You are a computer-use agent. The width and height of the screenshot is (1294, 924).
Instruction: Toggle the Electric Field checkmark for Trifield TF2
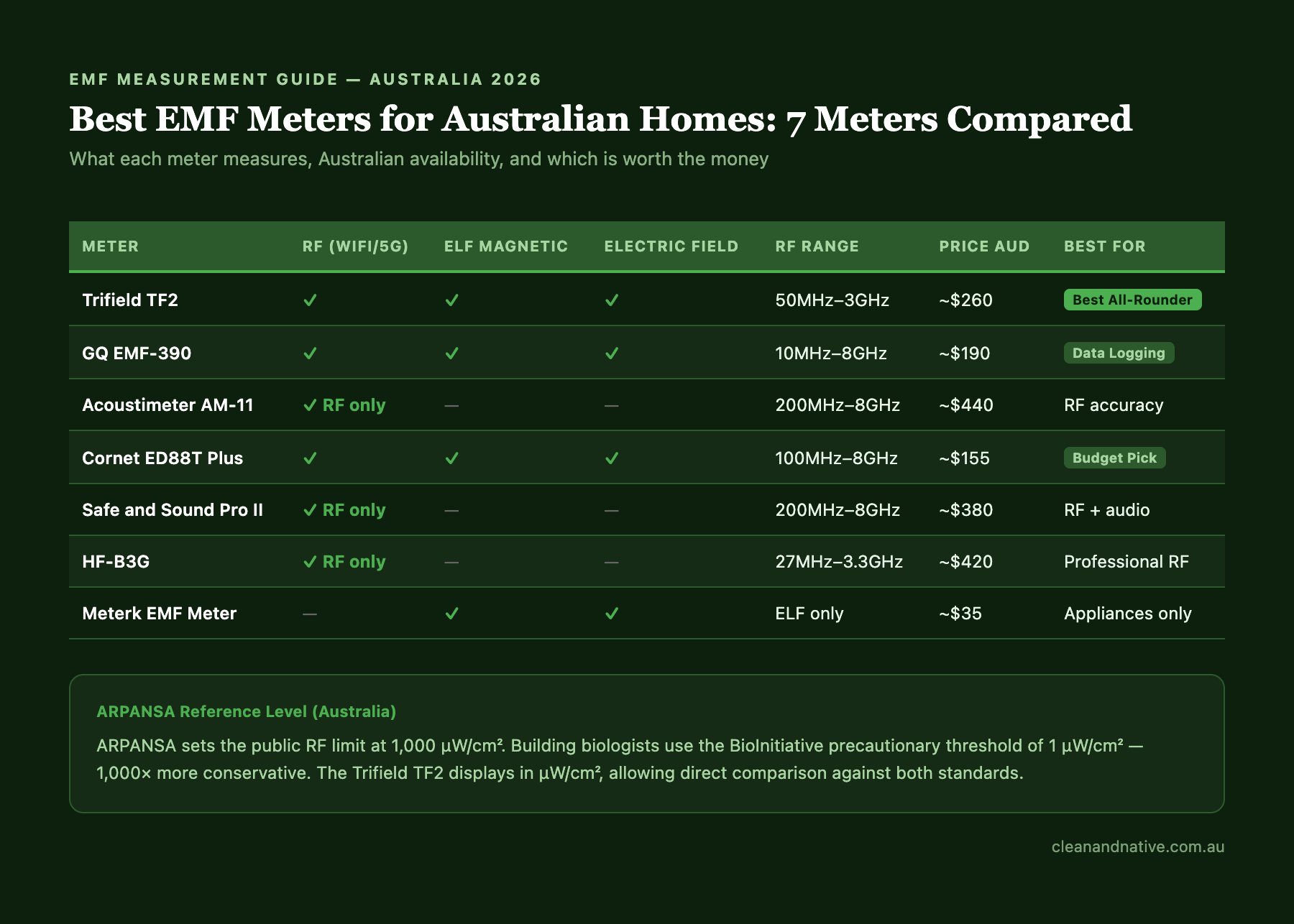[x=612, y=300]
